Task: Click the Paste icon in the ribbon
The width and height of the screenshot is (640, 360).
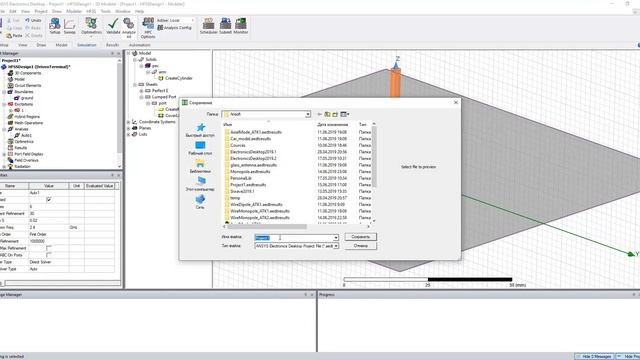Action: pos(14,36)
